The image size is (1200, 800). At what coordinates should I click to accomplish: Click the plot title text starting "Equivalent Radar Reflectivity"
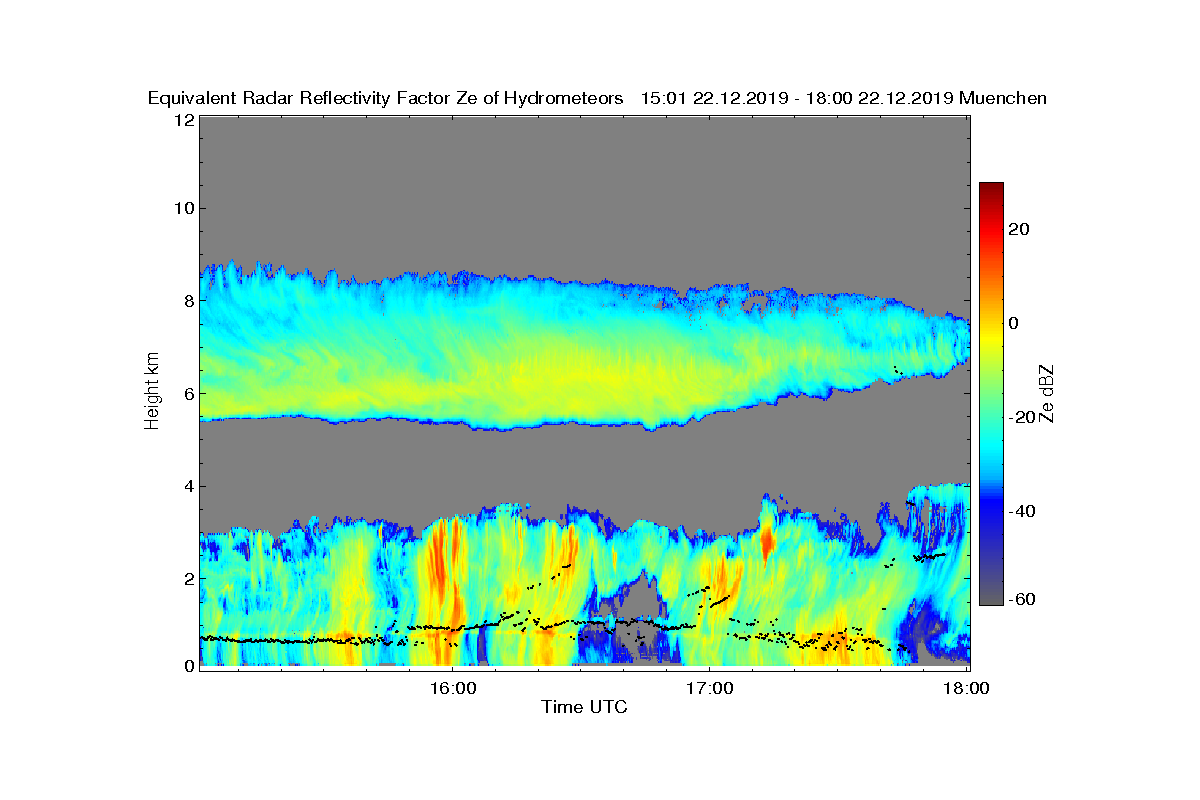tap(385, 98)
